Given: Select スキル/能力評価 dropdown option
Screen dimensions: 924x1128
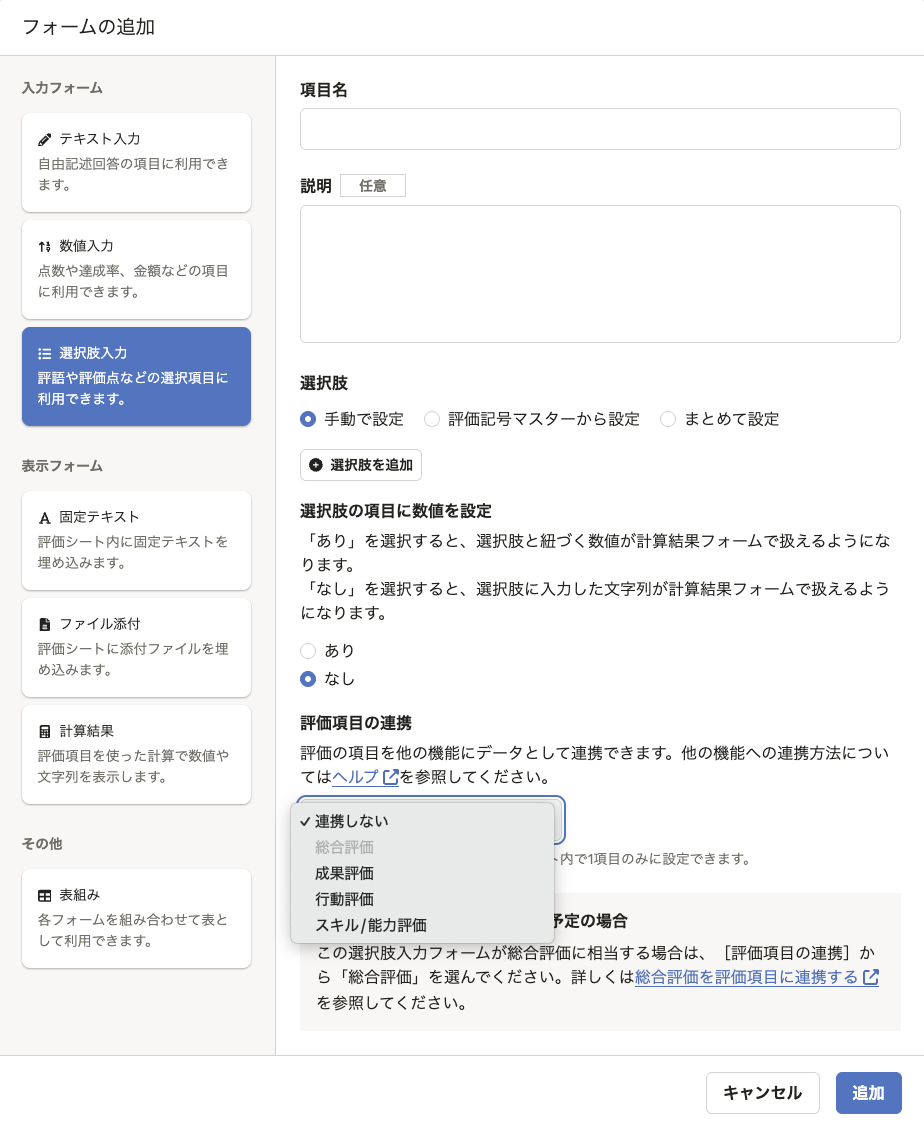Looking at the screenshot, I should point(370,925).
